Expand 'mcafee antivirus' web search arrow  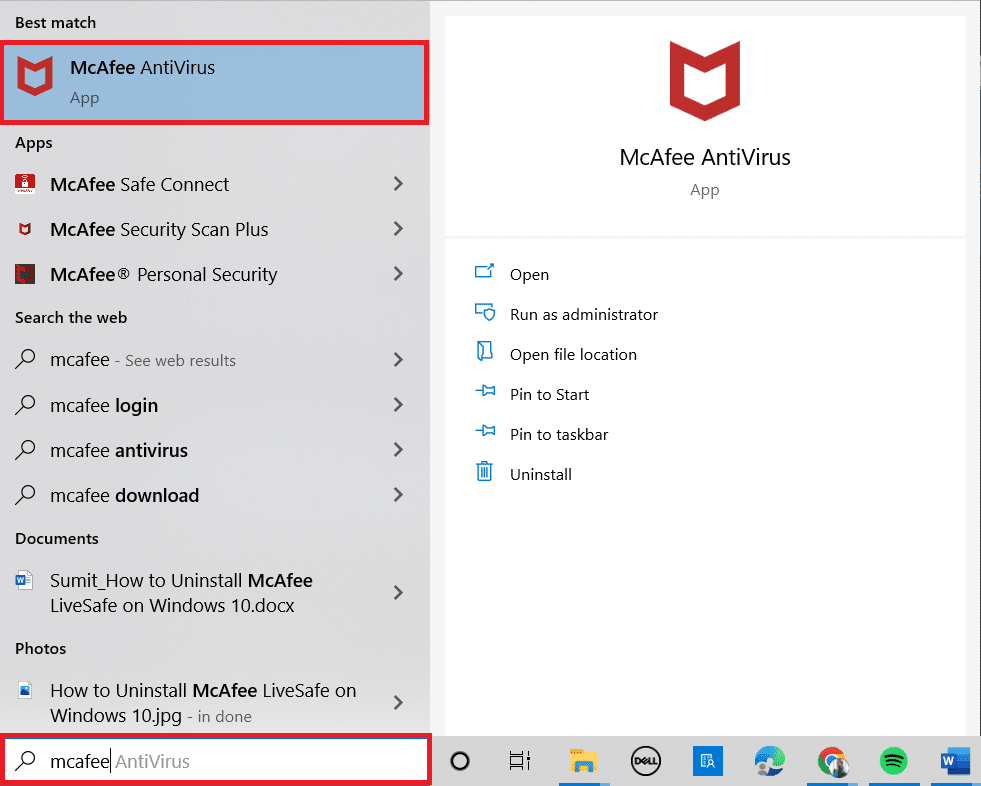(x=398, y=449)
